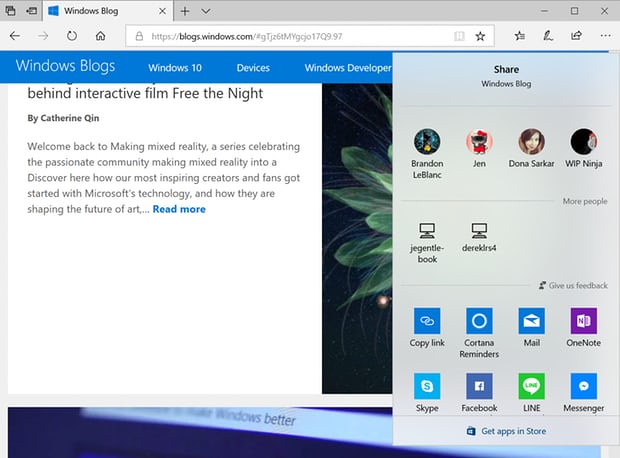
Task: Send page to OneNote
Action: click(x=584, y=321)
